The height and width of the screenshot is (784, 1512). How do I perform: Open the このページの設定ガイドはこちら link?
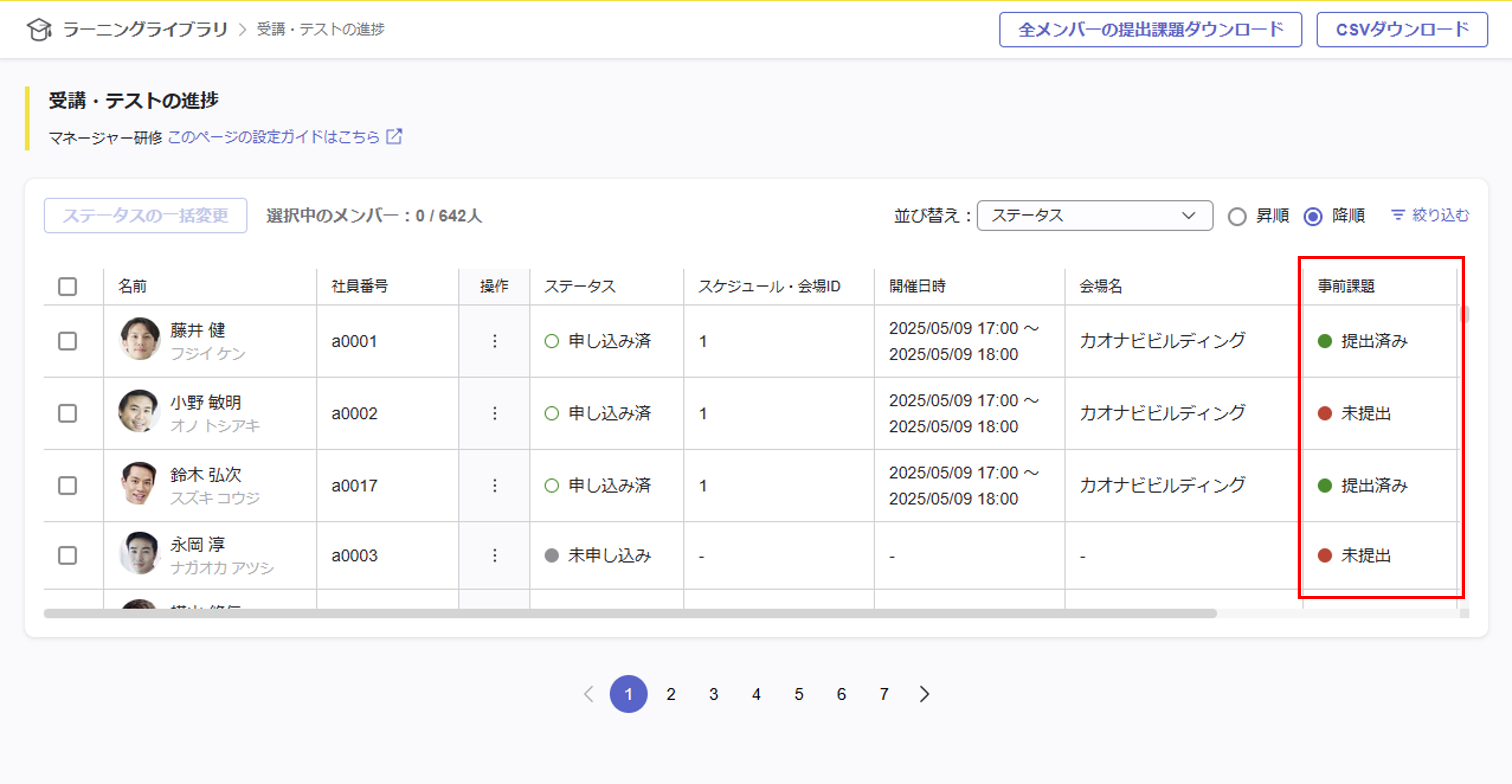pos(273,137)
